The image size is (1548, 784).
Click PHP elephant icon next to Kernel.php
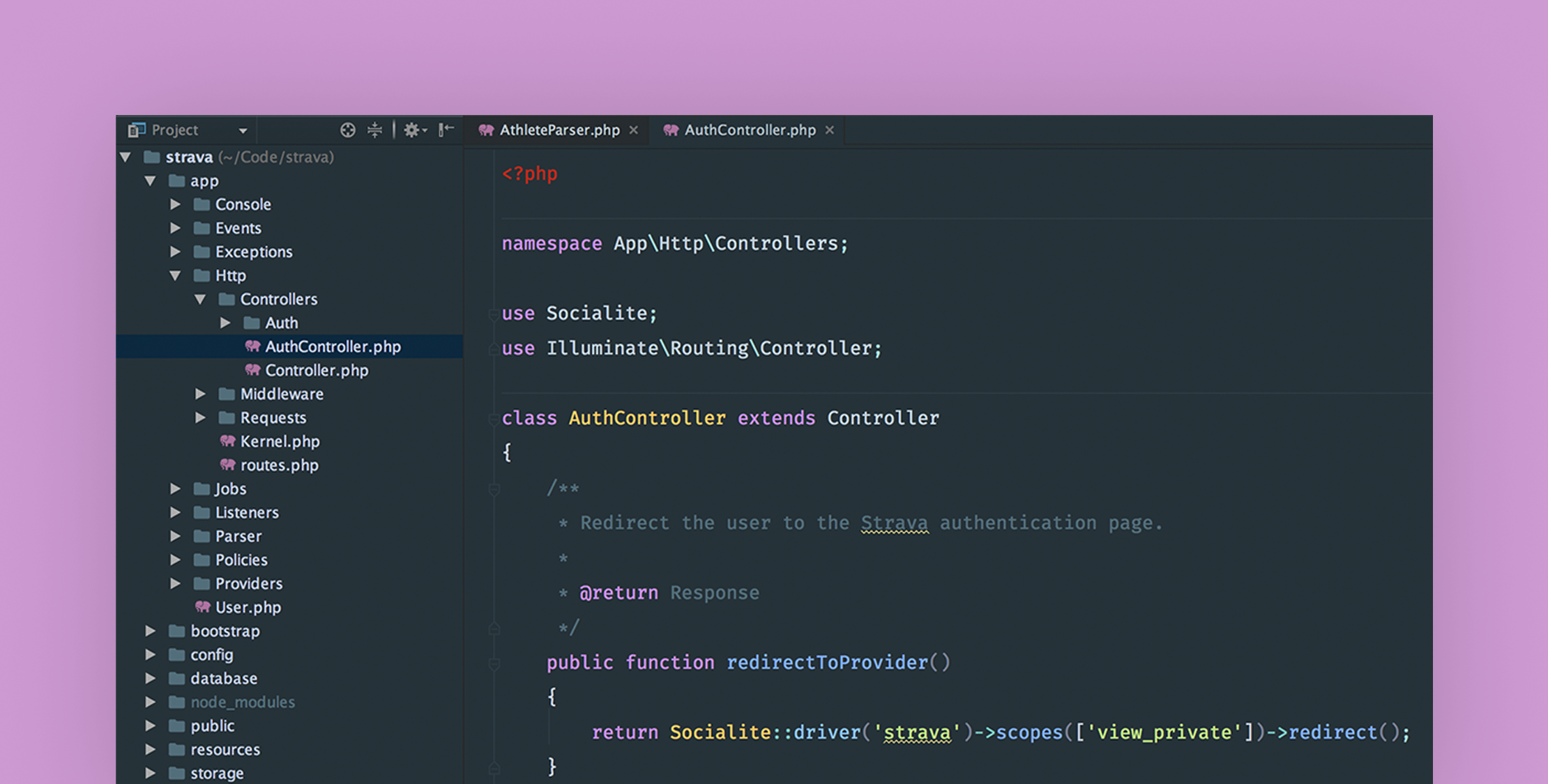(x=227, y=441)
